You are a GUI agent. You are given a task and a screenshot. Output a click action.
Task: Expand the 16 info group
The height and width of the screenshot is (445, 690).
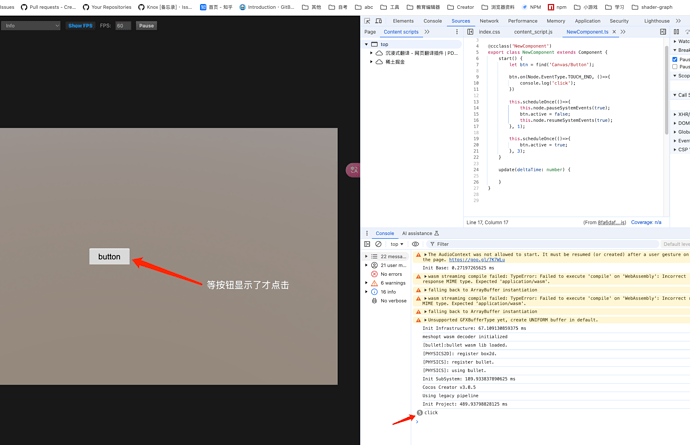tap(367, 292)
